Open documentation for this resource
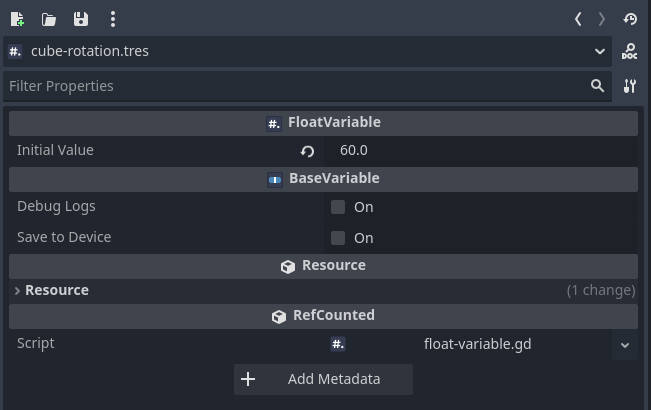Viewport: 651px width, 410px height. point(630,51)
